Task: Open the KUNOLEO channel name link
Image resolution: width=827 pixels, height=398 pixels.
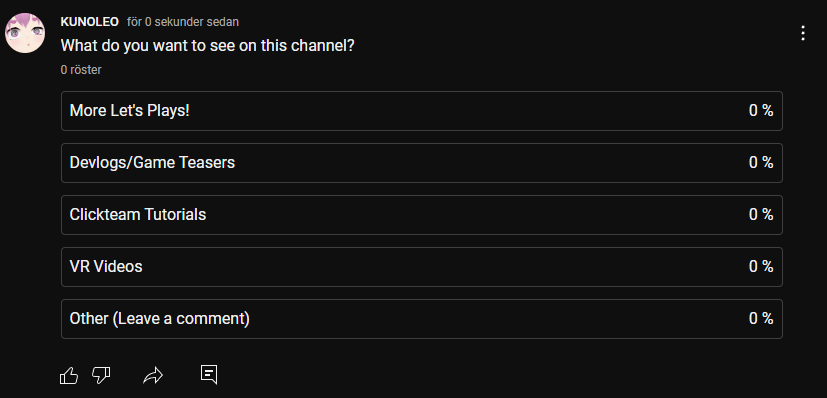Action: click(x=90, y=22)
